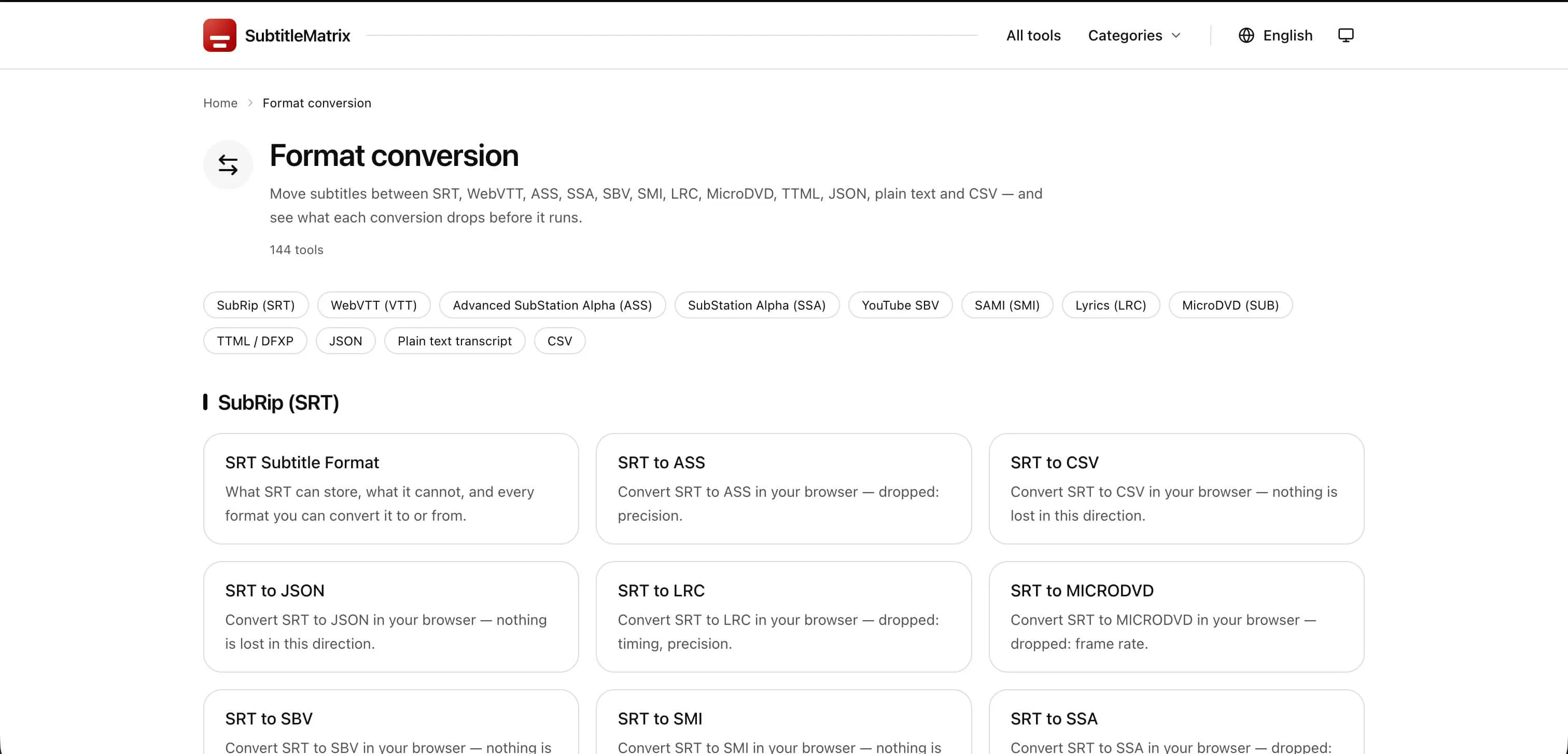Choose the Plain text transcript chip

(x=455, y=341)
